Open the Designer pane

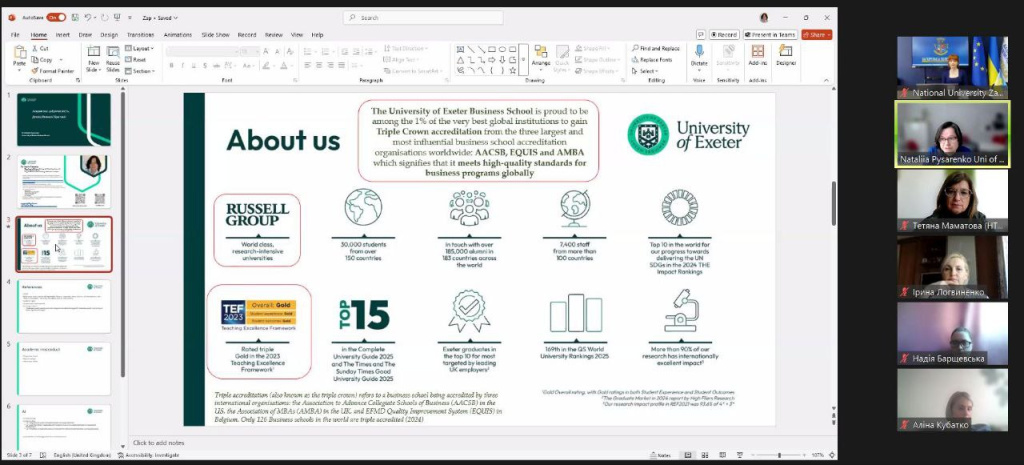point(786,56)
